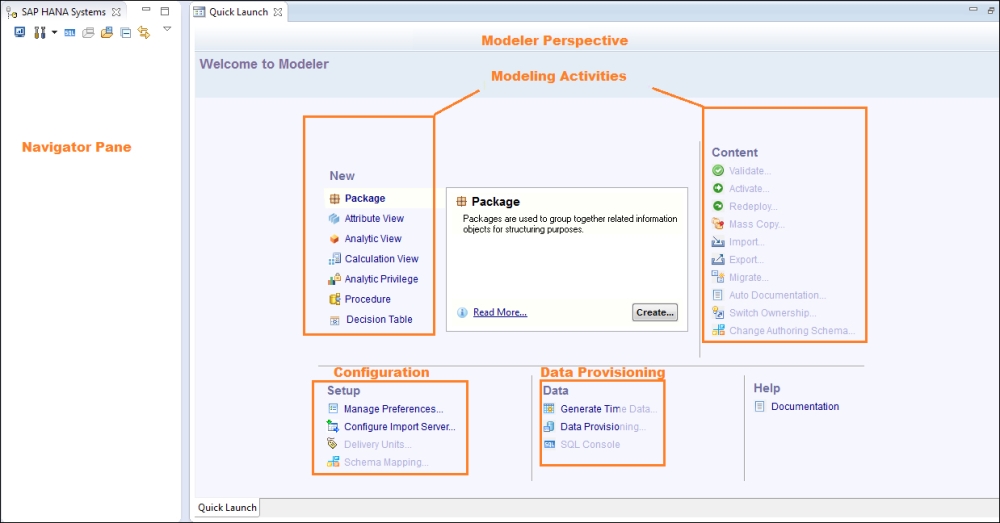Click the Analytic View cube icon
The height and width of the screenshot is (523, 1000).
tap(334, 239)
